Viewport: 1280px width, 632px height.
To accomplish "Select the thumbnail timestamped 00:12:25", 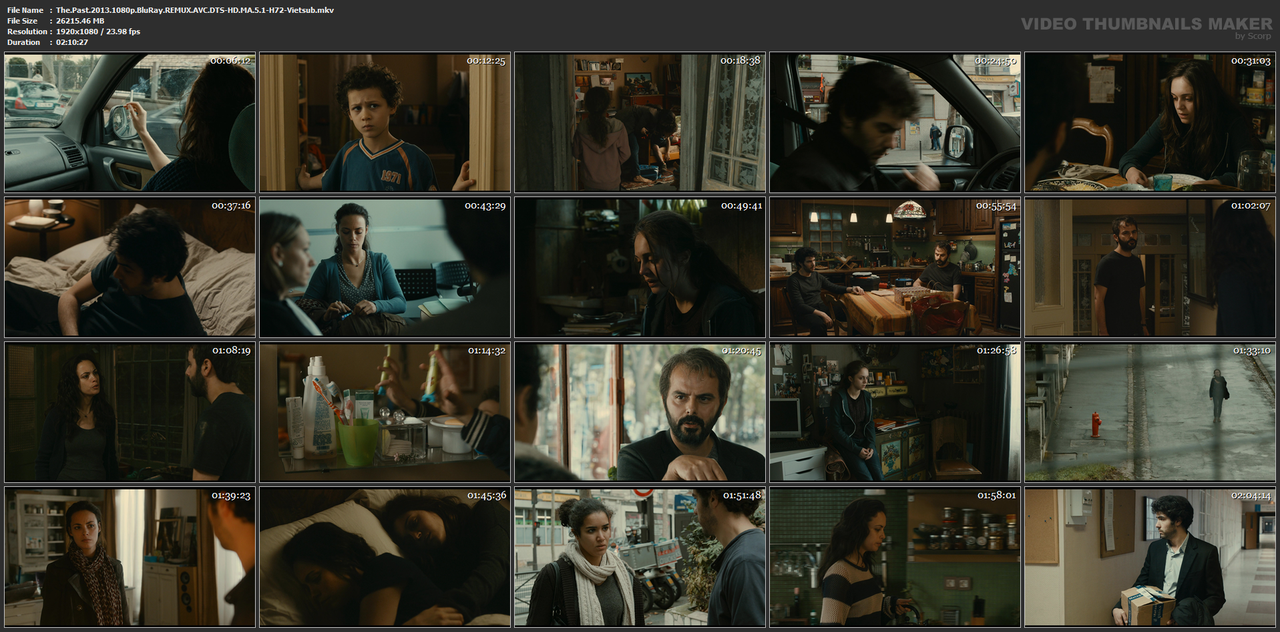I will (385, 122).
